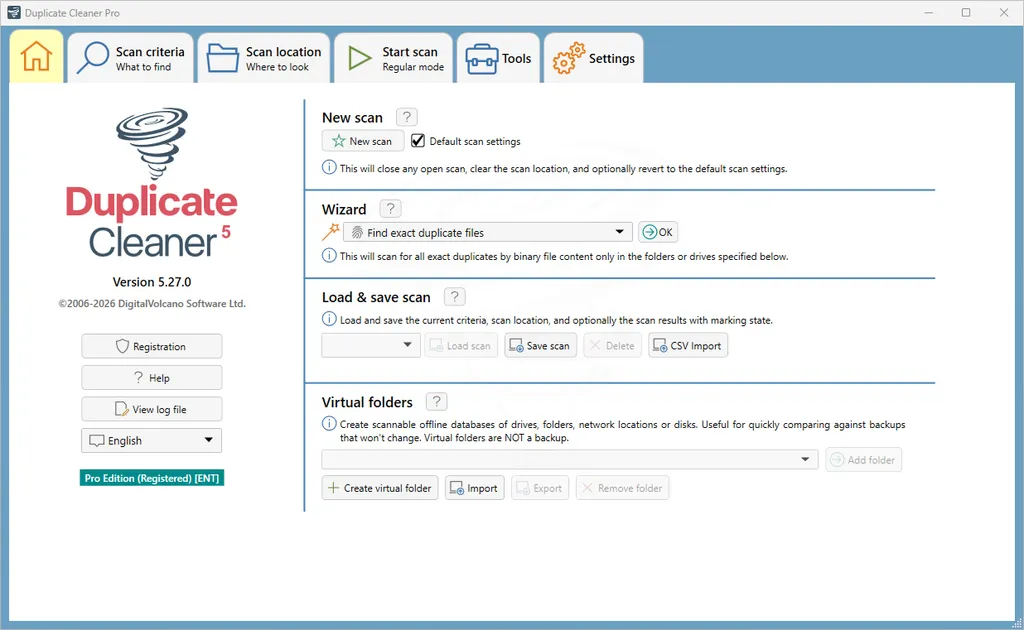Click the Virtual folders help question mark
This screenshot has width=1024, height=630.
(x=436, y=401)
